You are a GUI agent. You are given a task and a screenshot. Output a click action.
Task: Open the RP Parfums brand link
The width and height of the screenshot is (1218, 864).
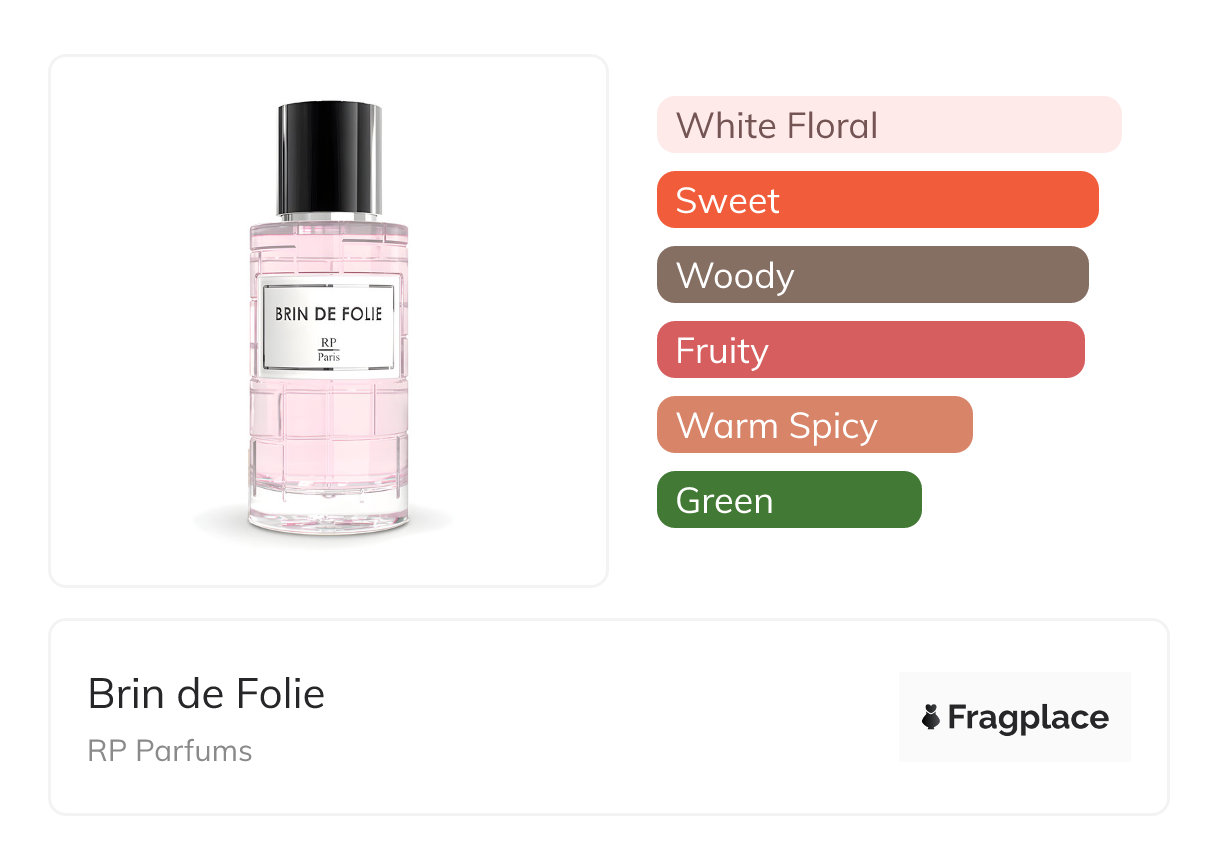click(x=170, y=751)
